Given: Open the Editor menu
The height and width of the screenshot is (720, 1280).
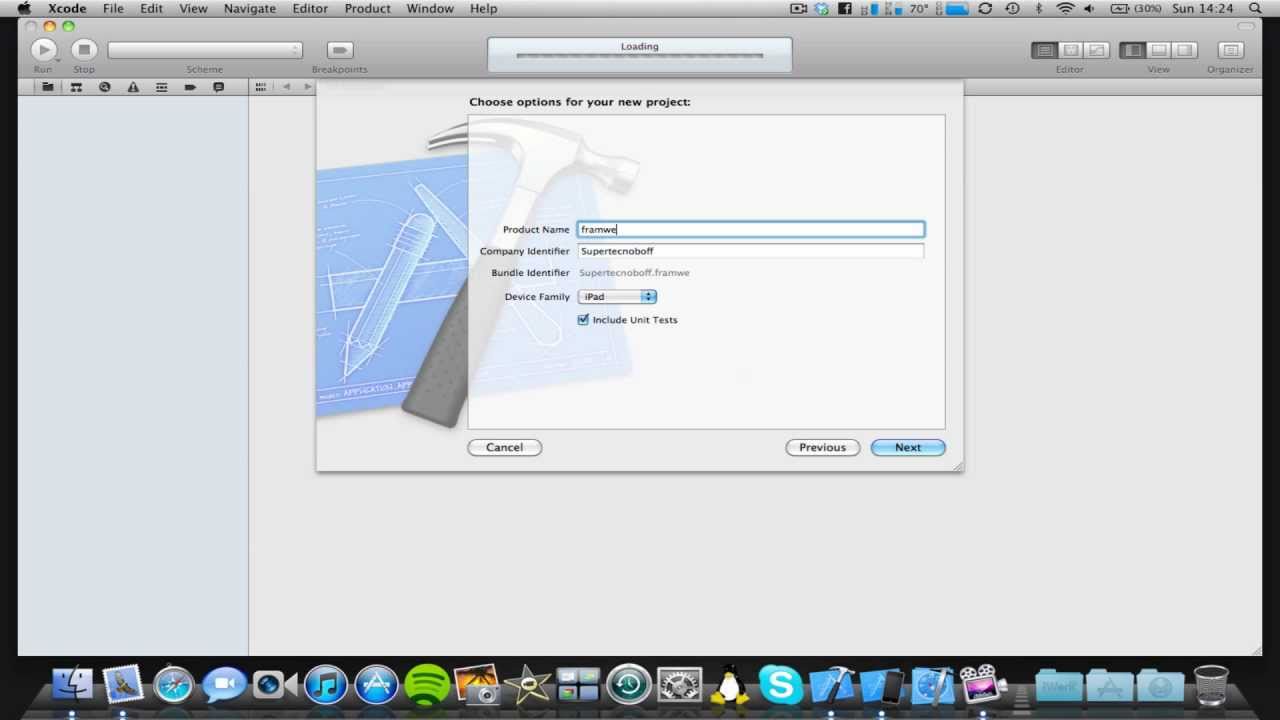Looking at the screenshot, I should tap(310, 8).
